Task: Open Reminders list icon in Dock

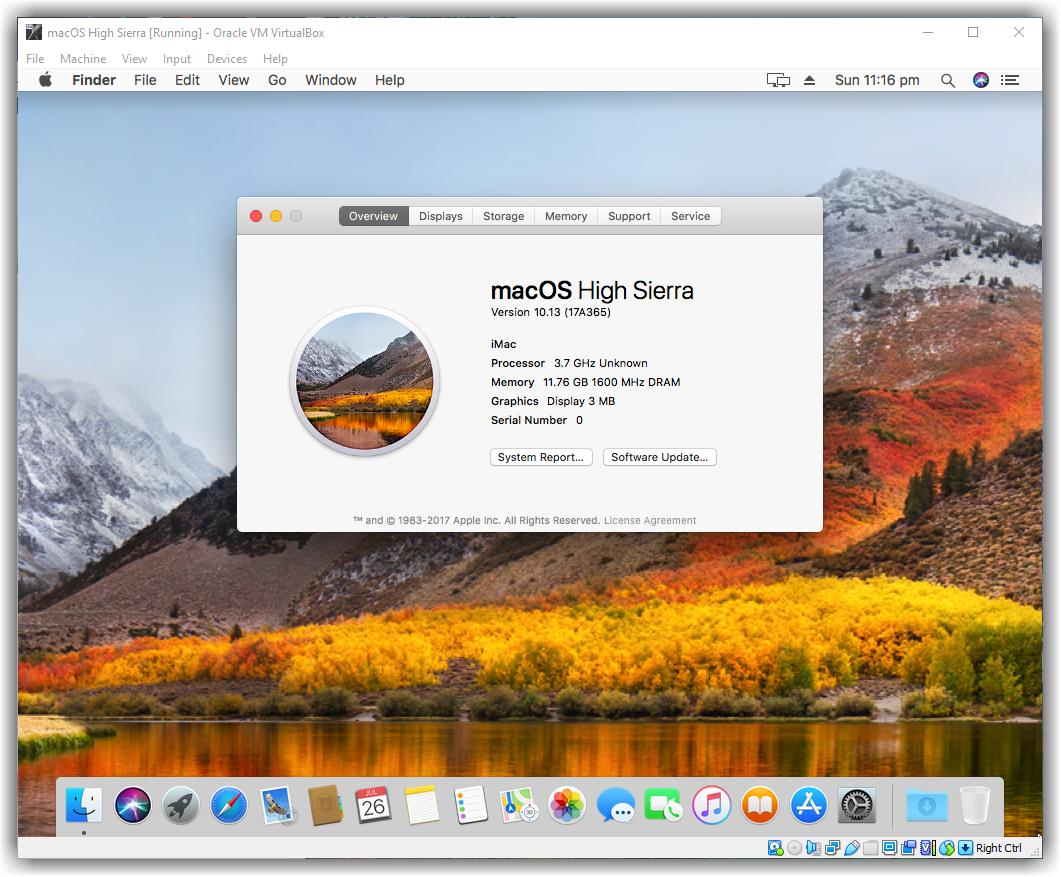Action: click(470, 805)
